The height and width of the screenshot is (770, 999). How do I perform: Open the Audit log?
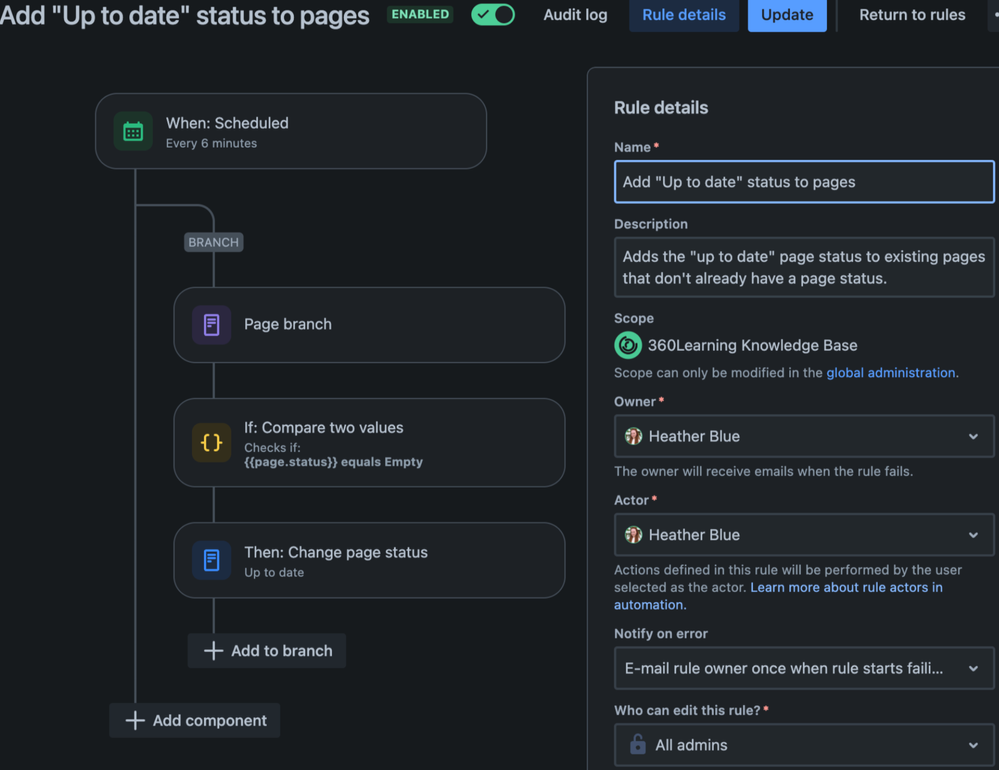pos(575,15)
